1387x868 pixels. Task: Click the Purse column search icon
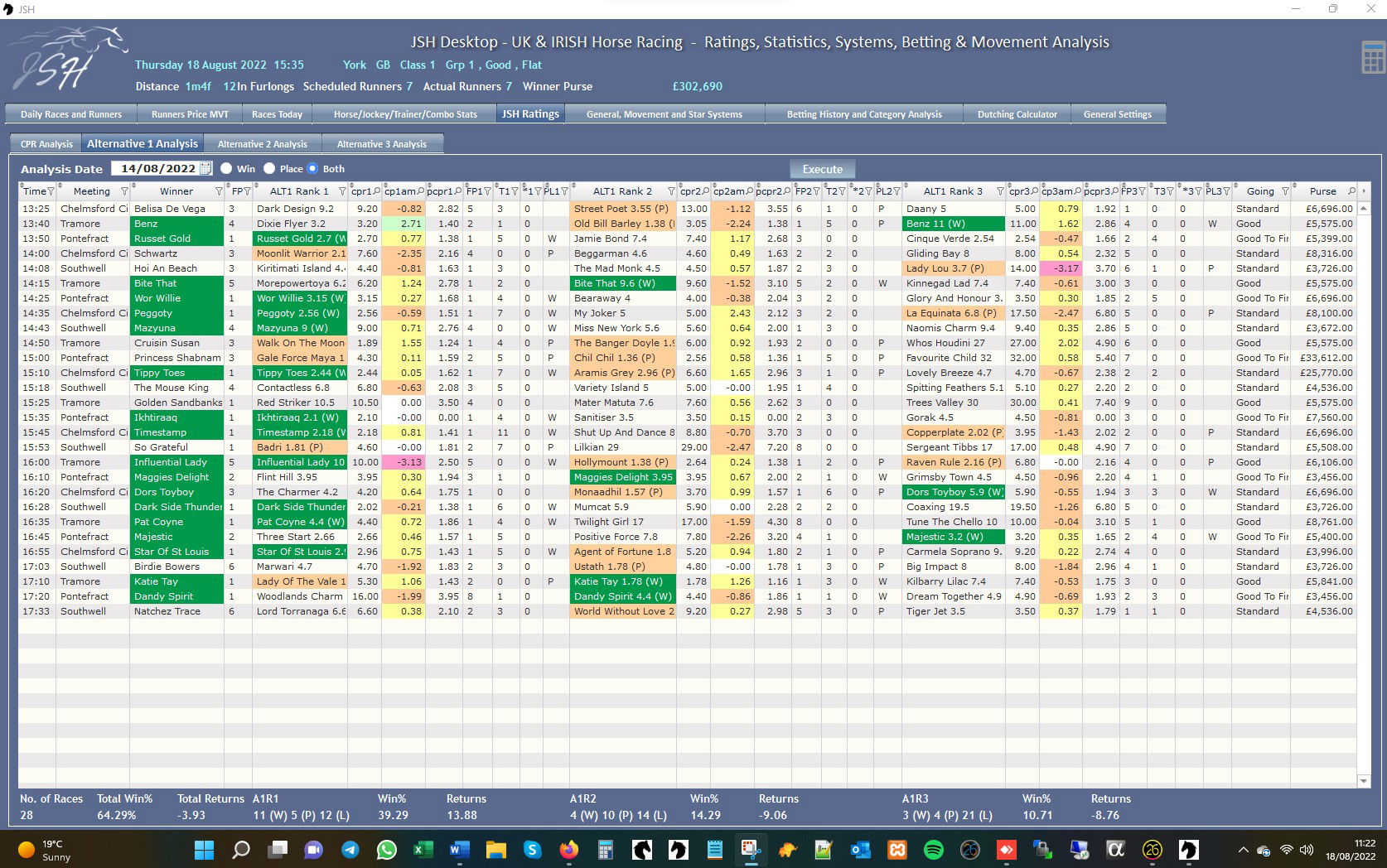[1351, 191]
